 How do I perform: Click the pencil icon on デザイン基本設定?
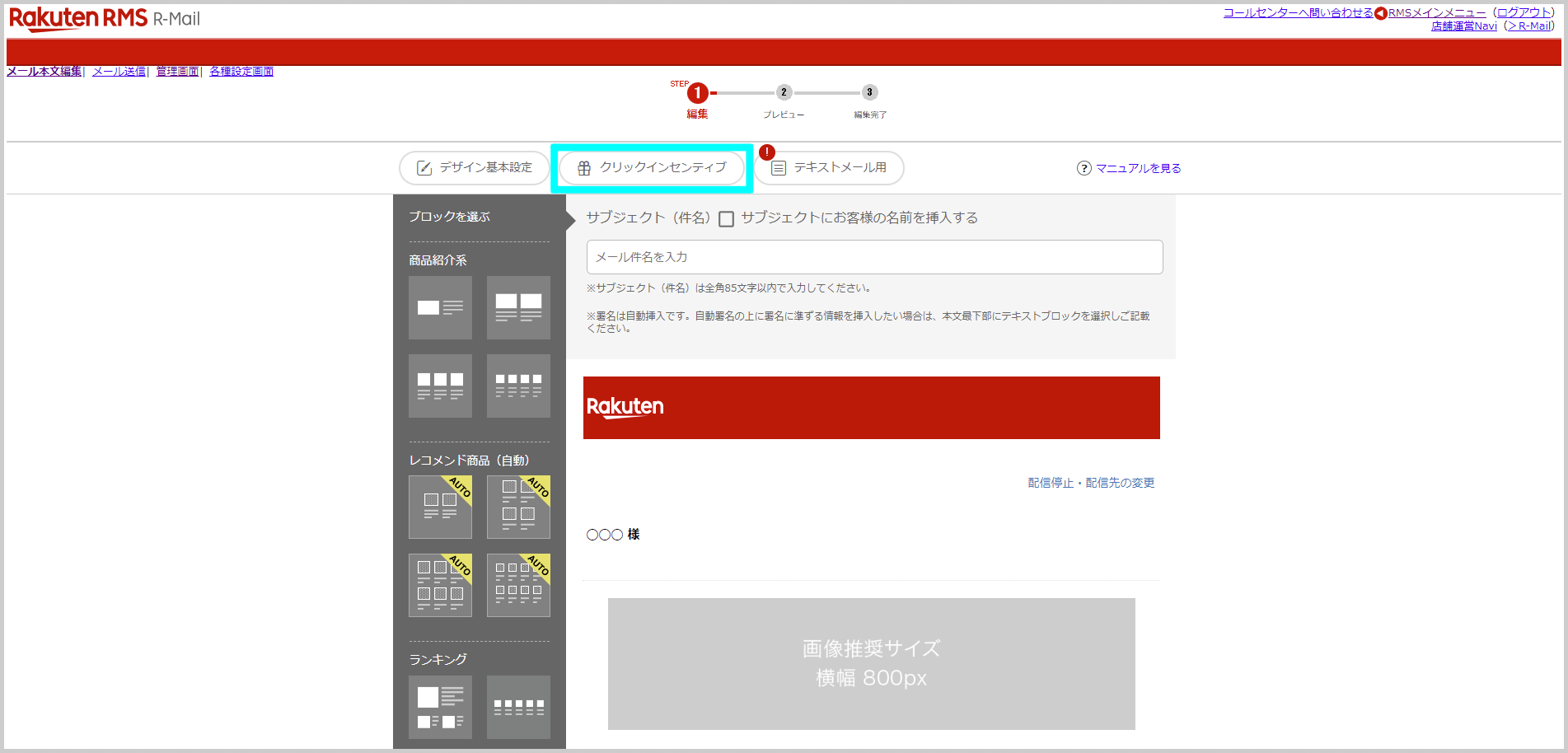pos(424,168)
